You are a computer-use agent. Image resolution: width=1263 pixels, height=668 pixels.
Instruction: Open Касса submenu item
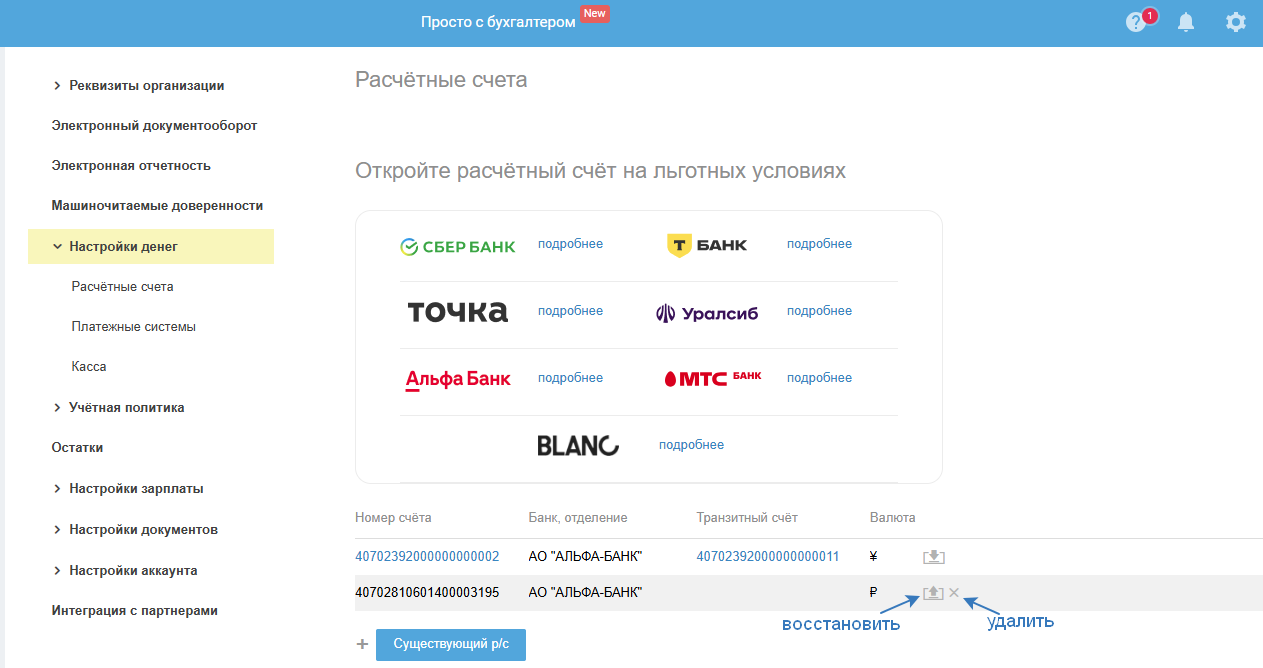[x=89, y=367]
